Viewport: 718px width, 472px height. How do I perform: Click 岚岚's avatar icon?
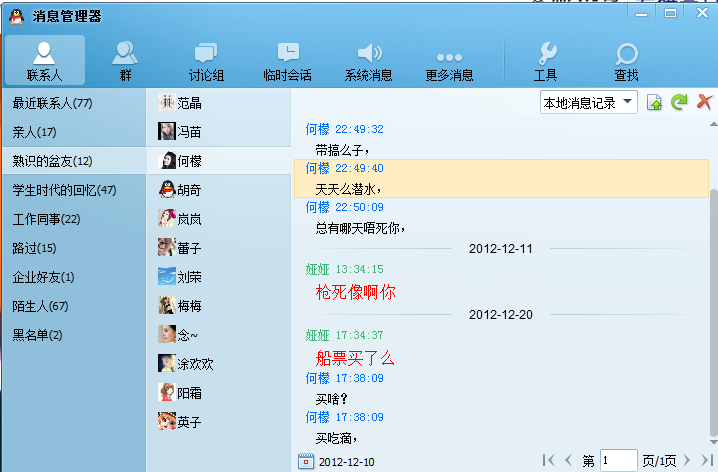[167, 218]
